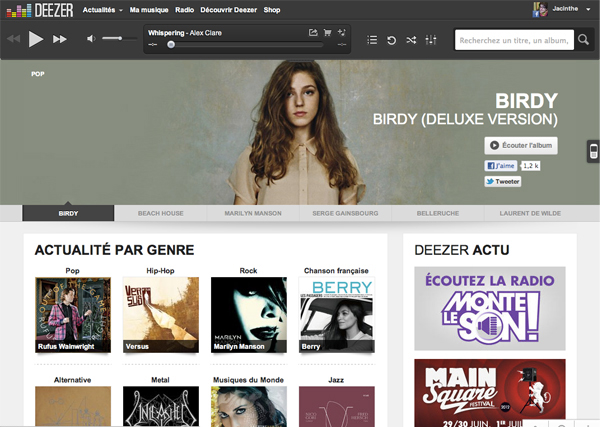The image size is (600, 427).
Task: Go to Radio section
Action: (184, 10)
